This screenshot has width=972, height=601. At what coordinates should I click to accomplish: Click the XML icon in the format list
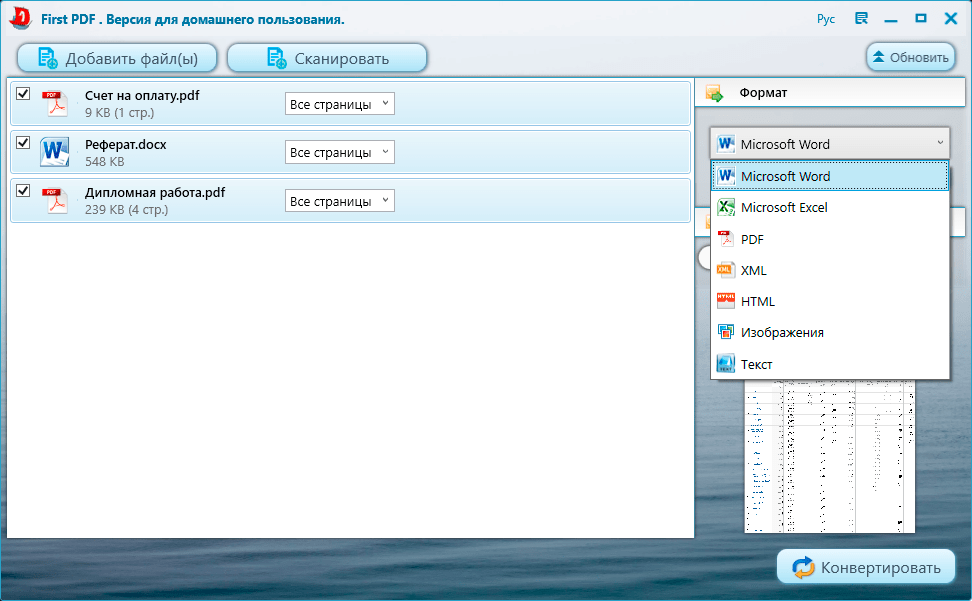tap(726, 270)
